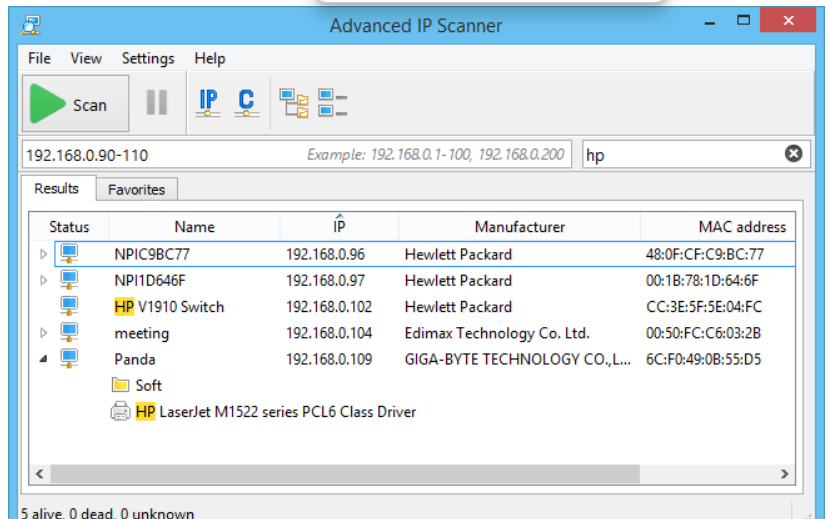Collapse the Panda device row

point(43,359)
